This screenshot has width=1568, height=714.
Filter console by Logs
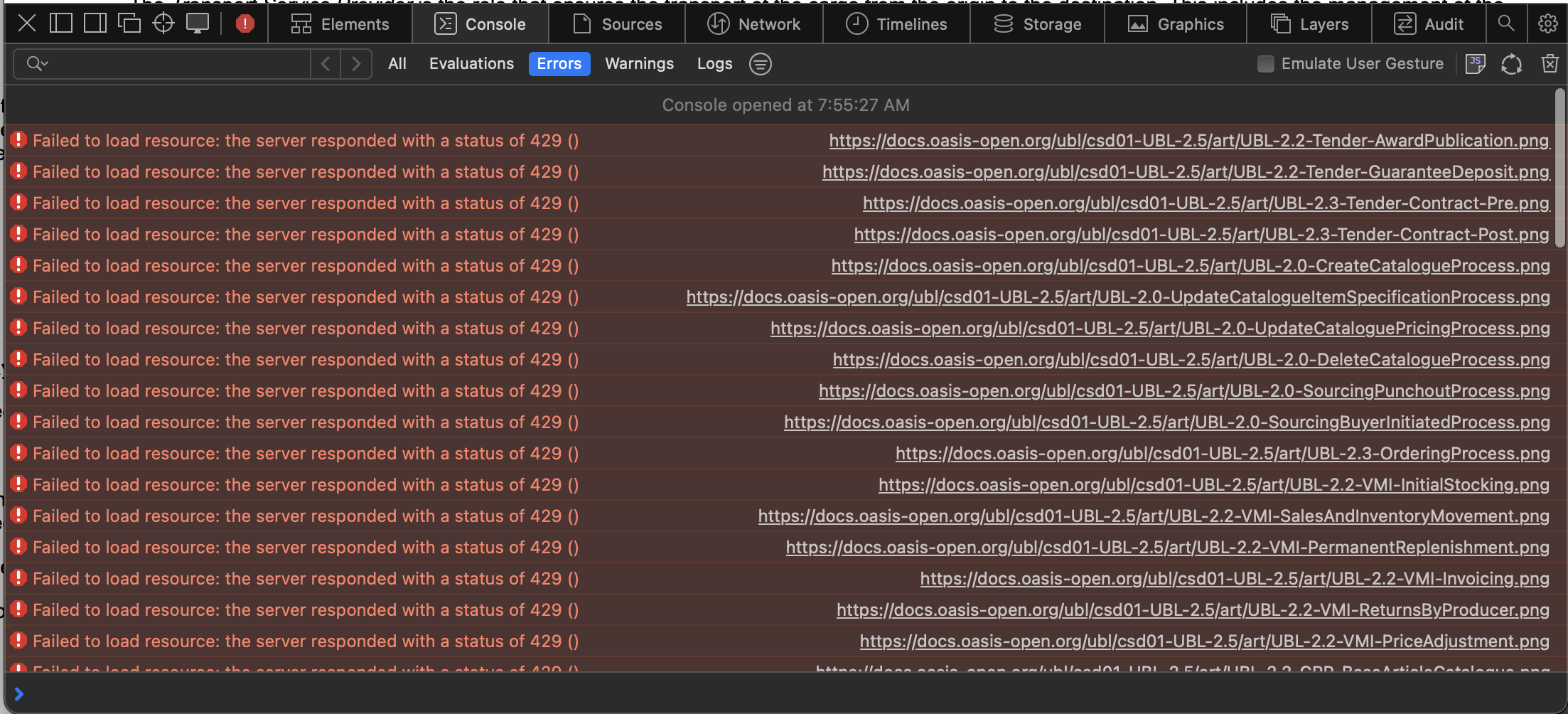714,64
